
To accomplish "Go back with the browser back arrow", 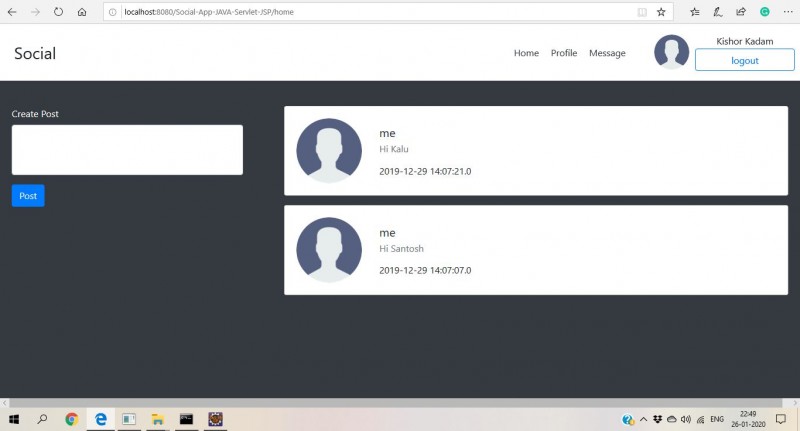I will pyautogui.click(x=12, y=12).
